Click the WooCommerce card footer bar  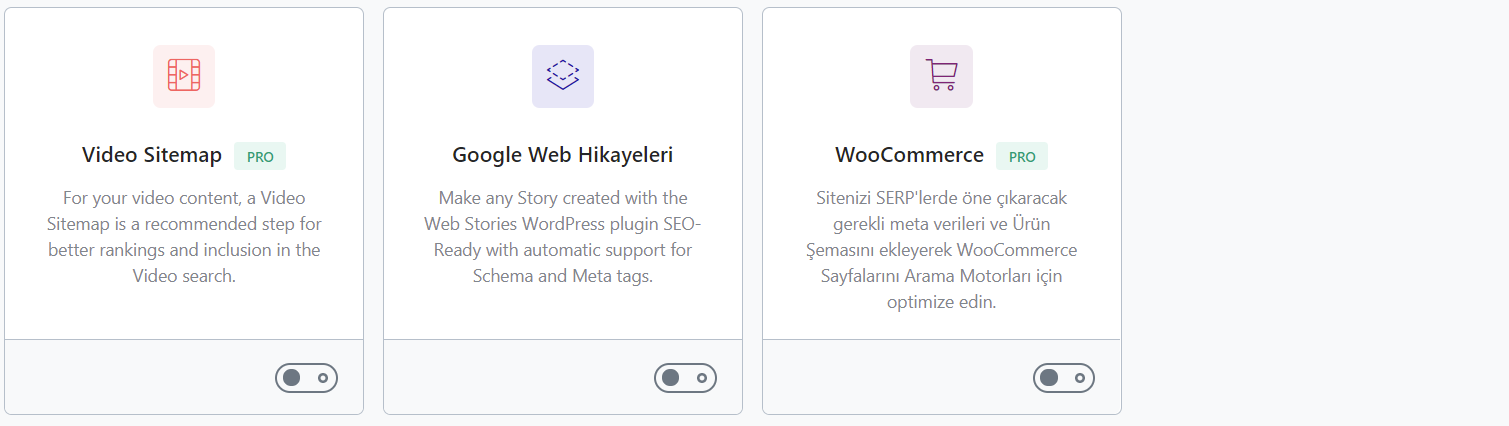[941, 377]
